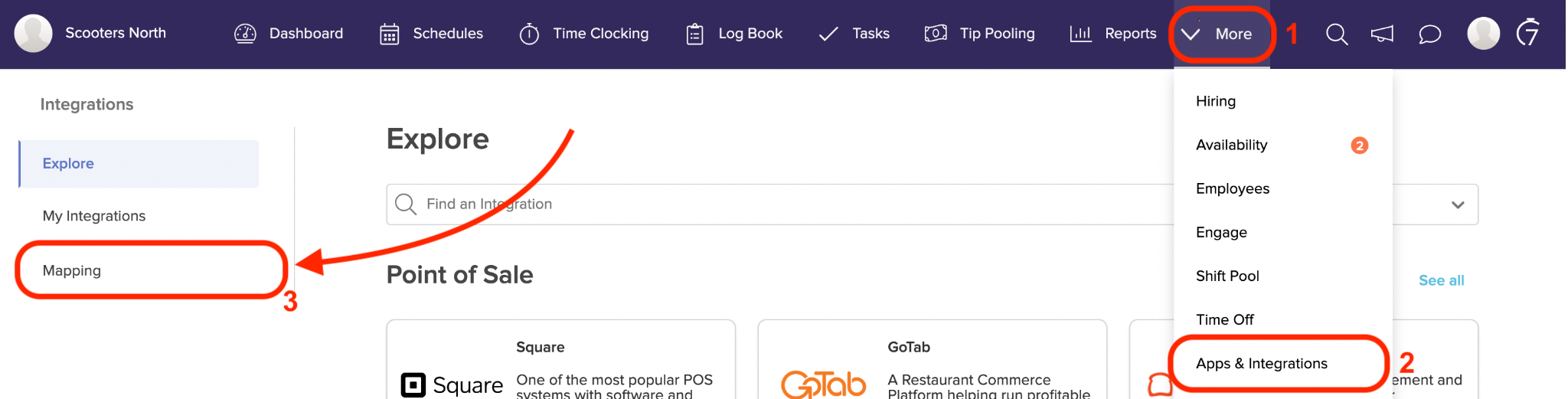Open announcements megaphone icon
Image resolution: width=1568 pixels, height=399 pixels.
coord(1382,34)
